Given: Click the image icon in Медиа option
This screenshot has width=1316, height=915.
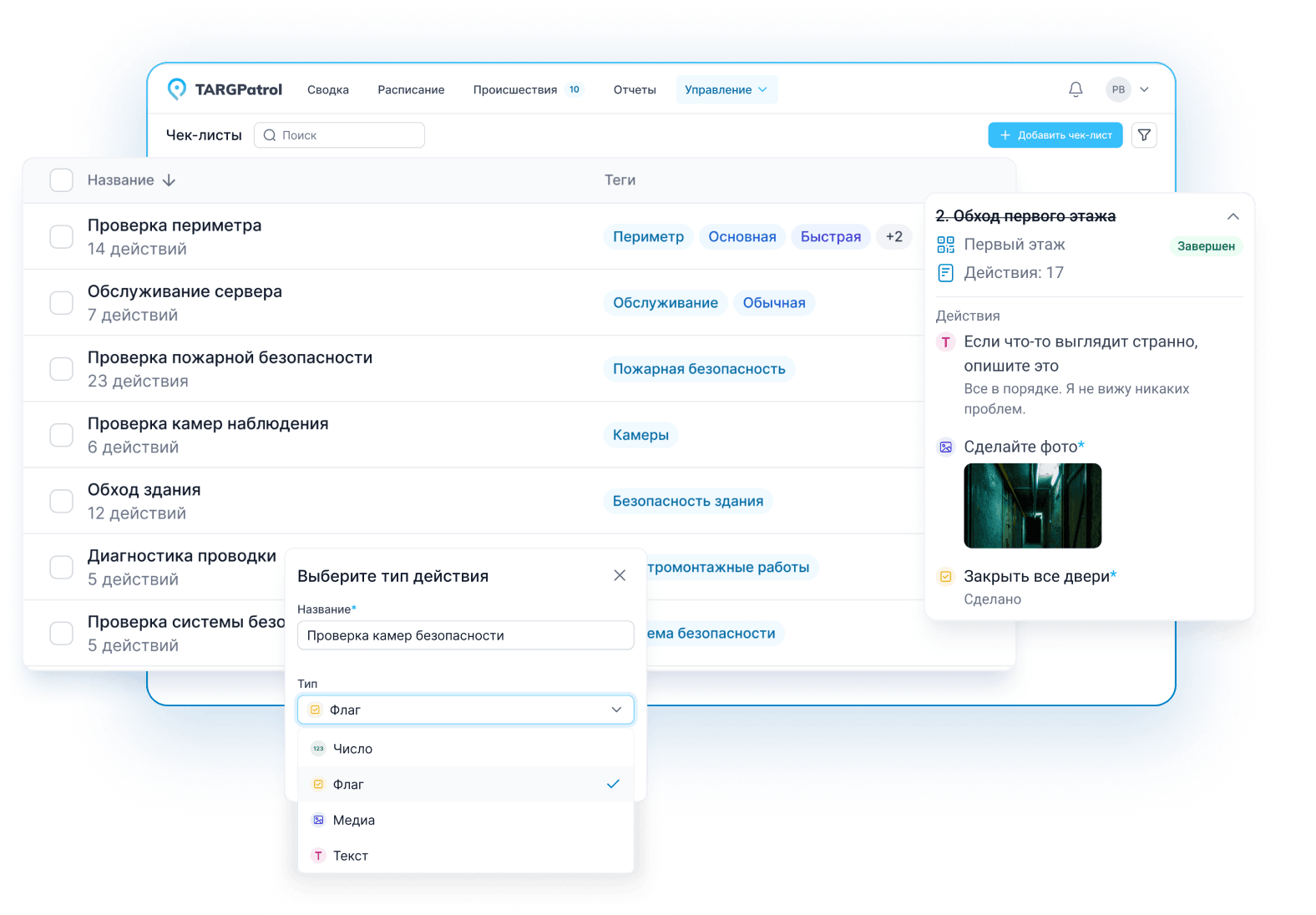Looking at the screenshot, I should 318,821.
